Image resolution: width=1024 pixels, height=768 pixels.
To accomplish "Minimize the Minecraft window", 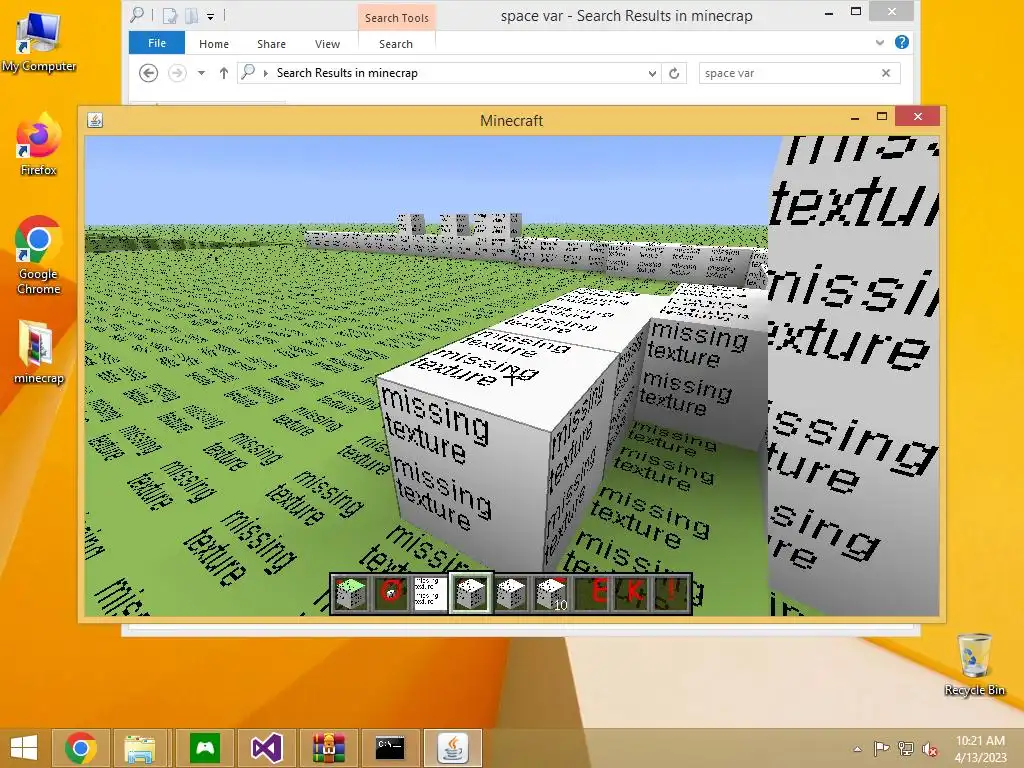I will pos(854,117).
